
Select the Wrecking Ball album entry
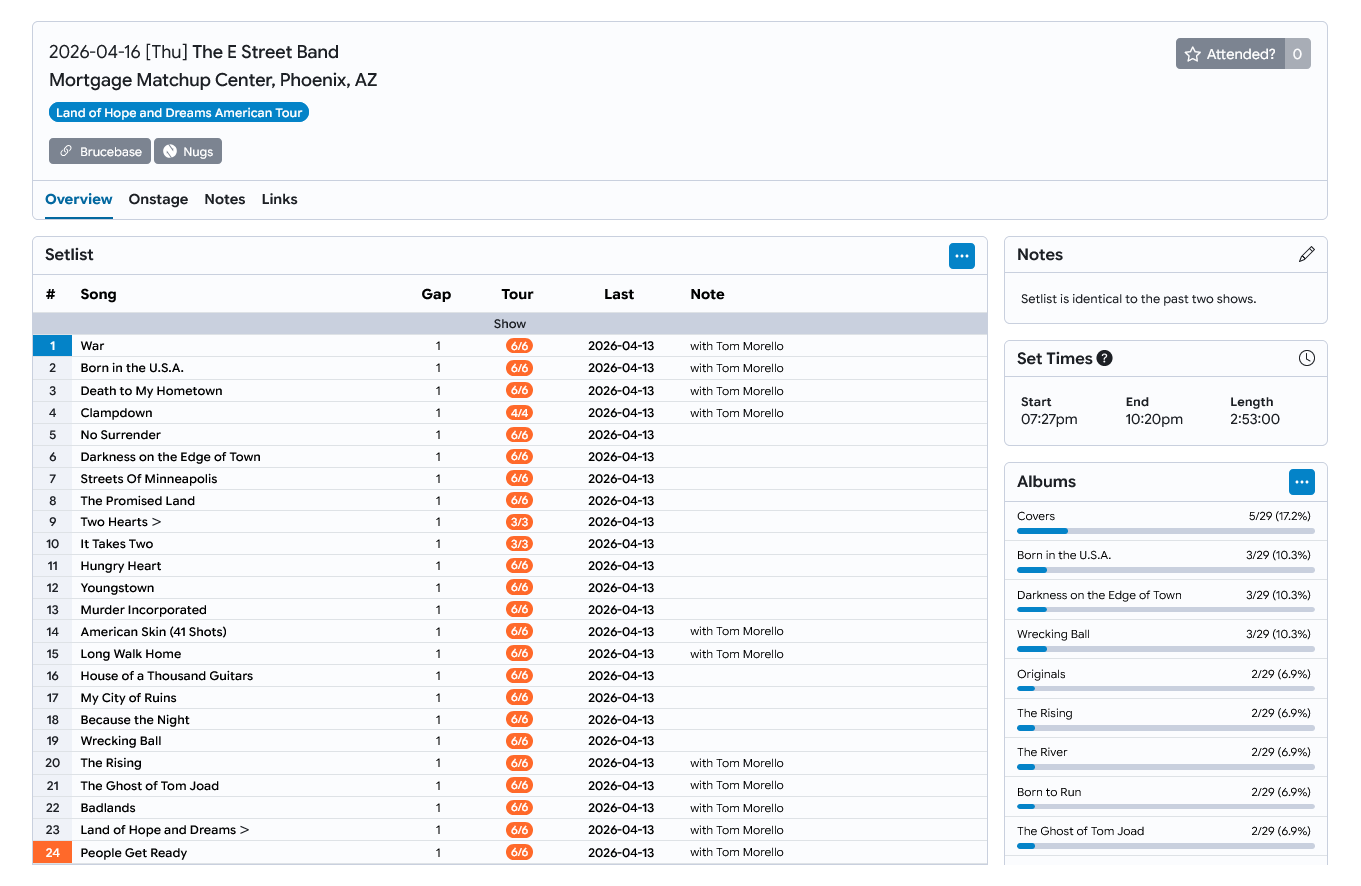point(1053,634)
